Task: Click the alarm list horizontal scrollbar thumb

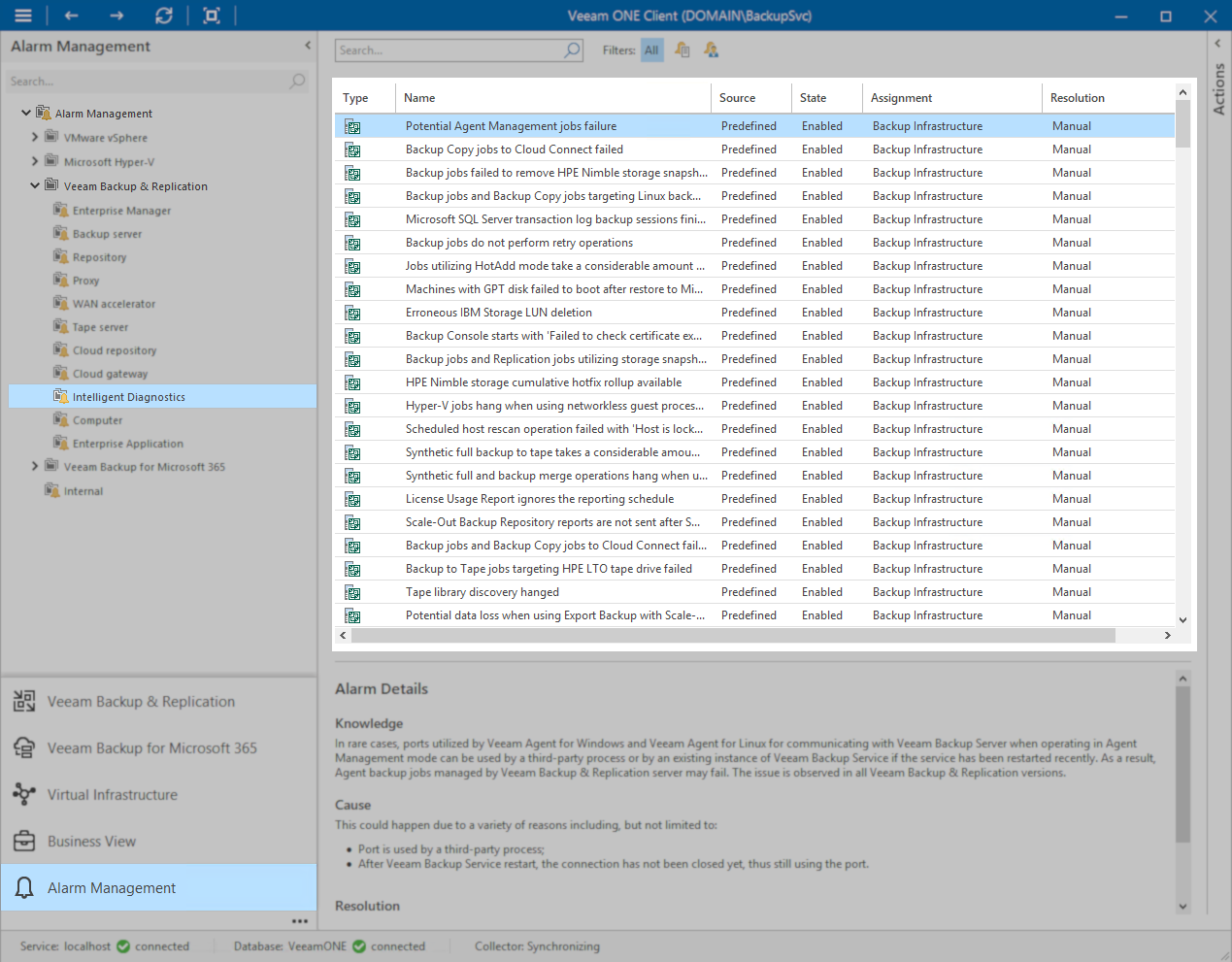Action: click(x=733, y=635)
